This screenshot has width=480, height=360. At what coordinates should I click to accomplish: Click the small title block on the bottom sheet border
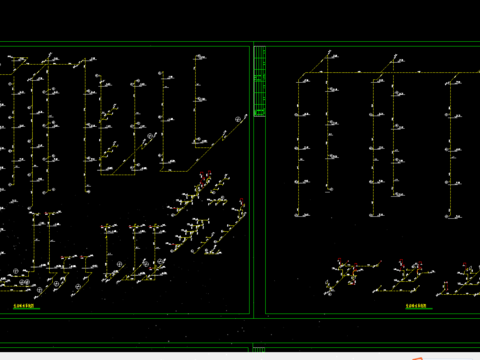point(259,349)
